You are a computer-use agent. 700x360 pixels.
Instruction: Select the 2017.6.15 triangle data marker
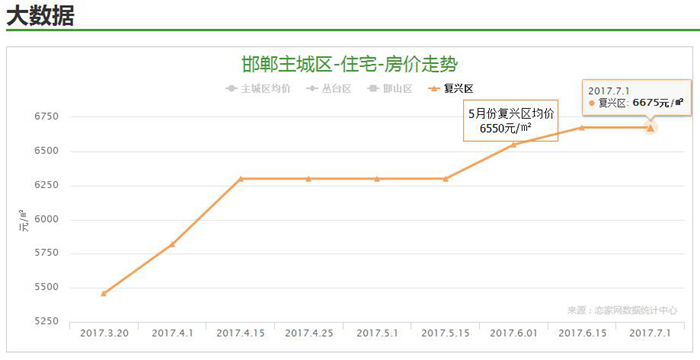click(x=582, y=127)
